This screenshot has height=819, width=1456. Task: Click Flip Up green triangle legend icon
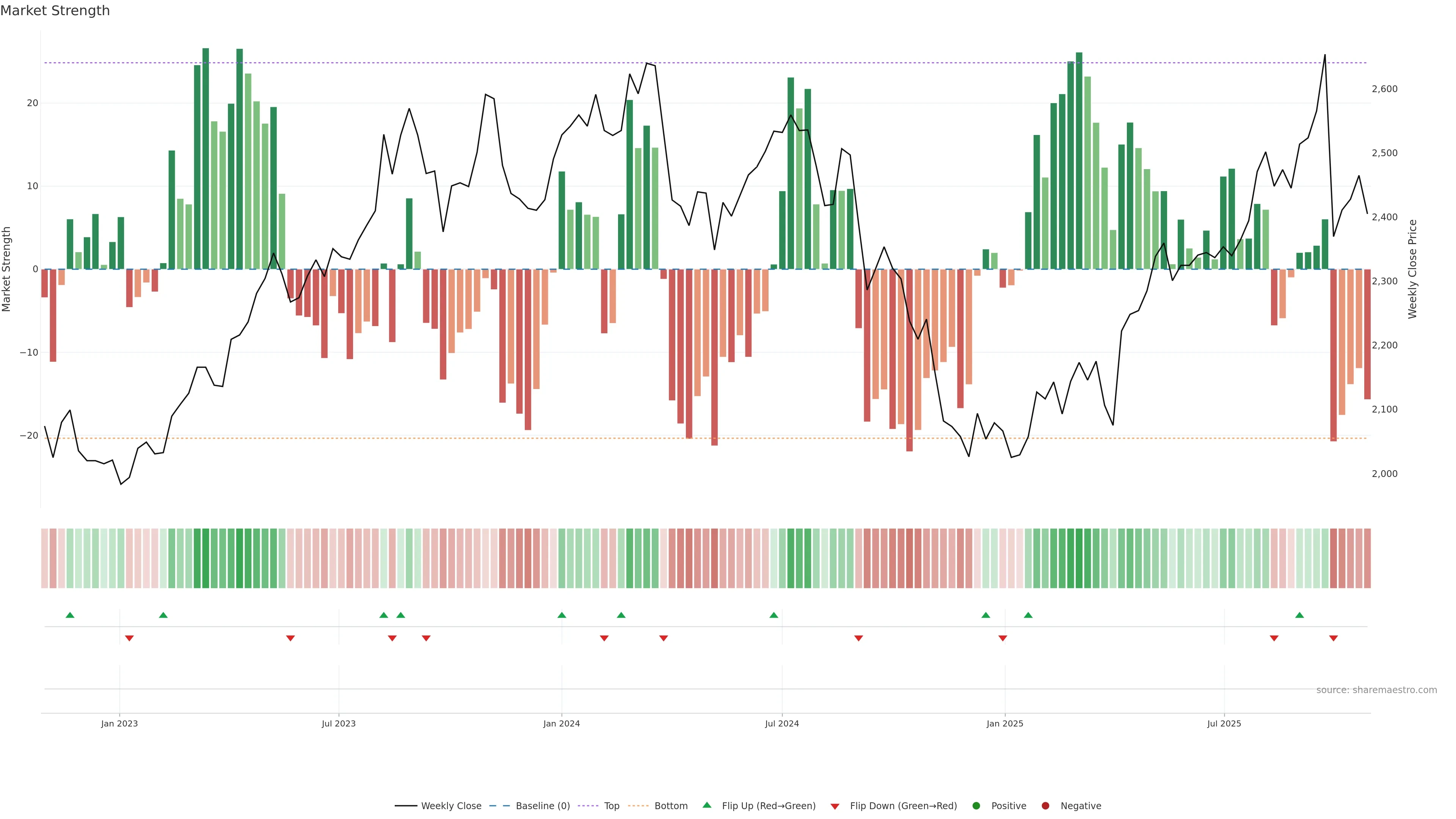pyautogui.click(x=706, y=805)
